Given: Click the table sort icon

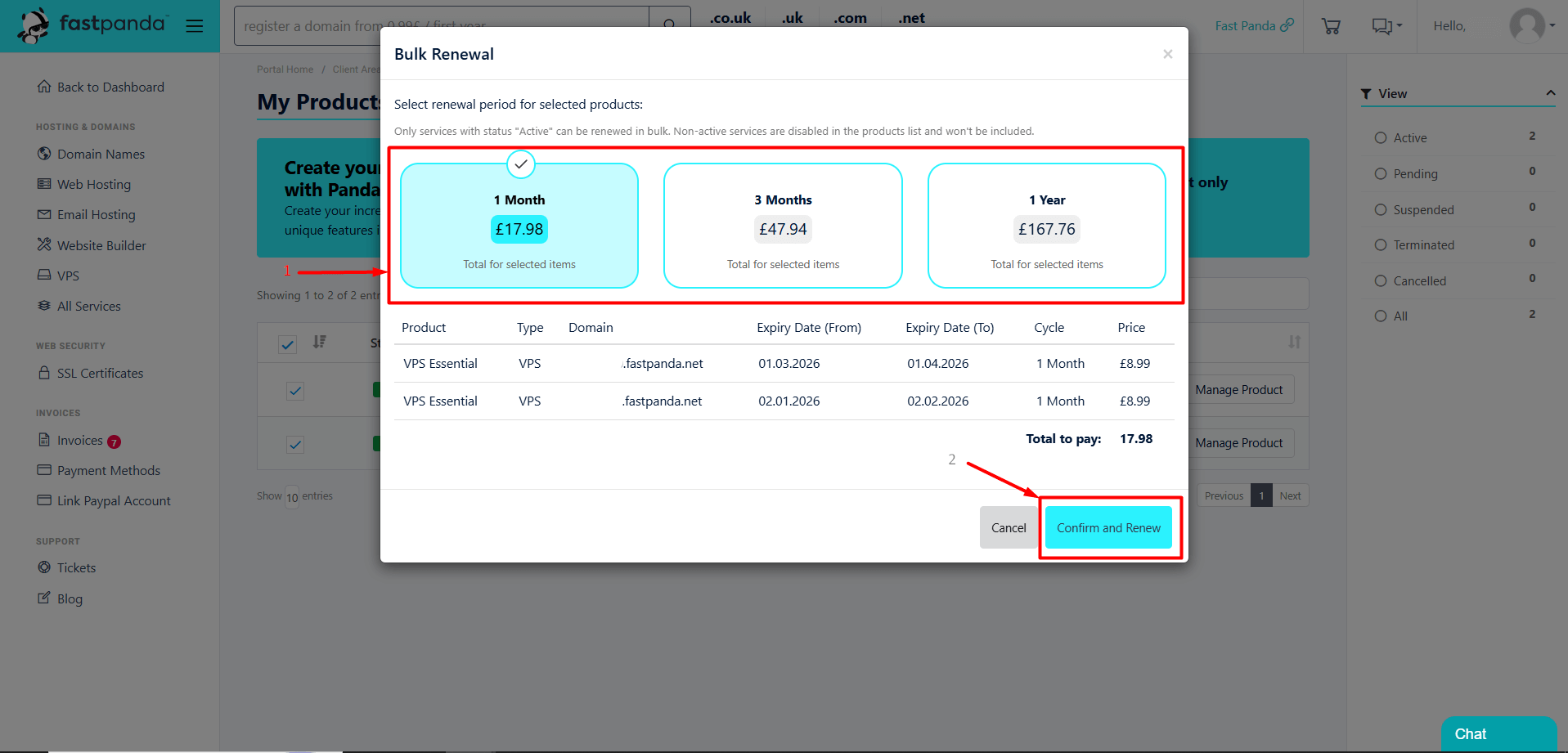Looking at the screenshot, I should 320,342.
